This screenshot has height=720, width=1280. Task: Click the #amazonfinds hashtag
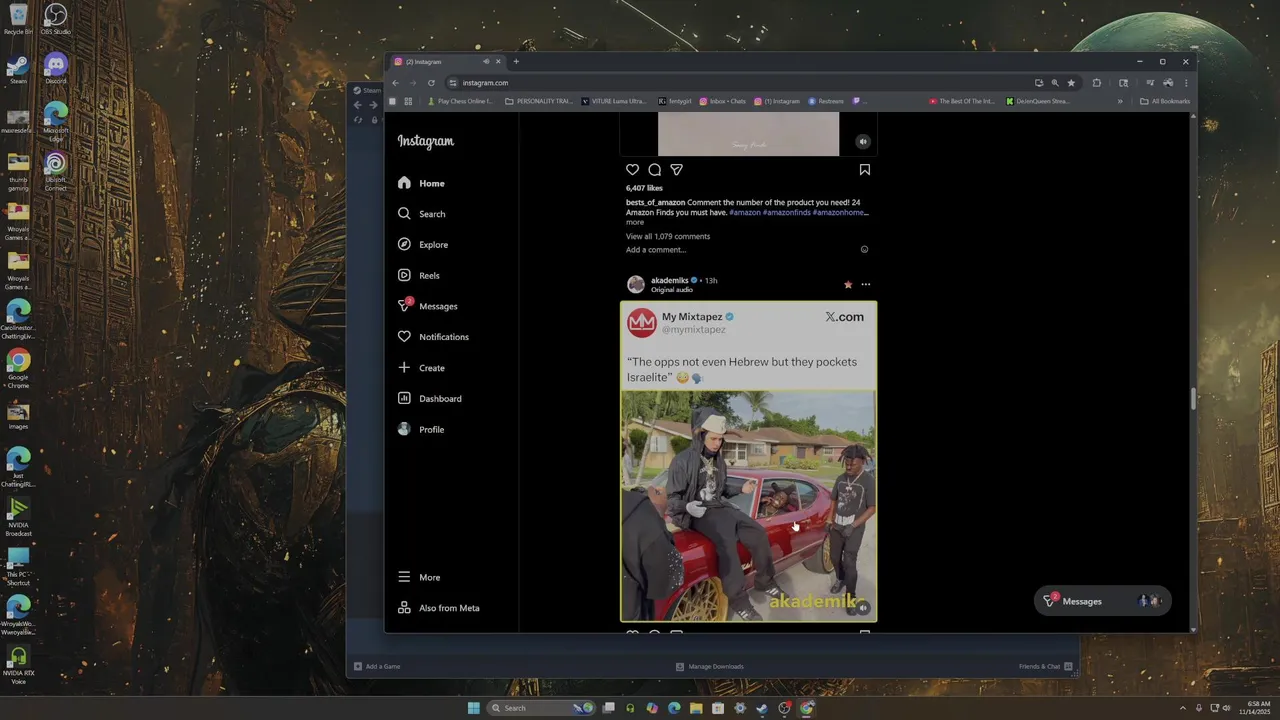click(x=786, y=212)
